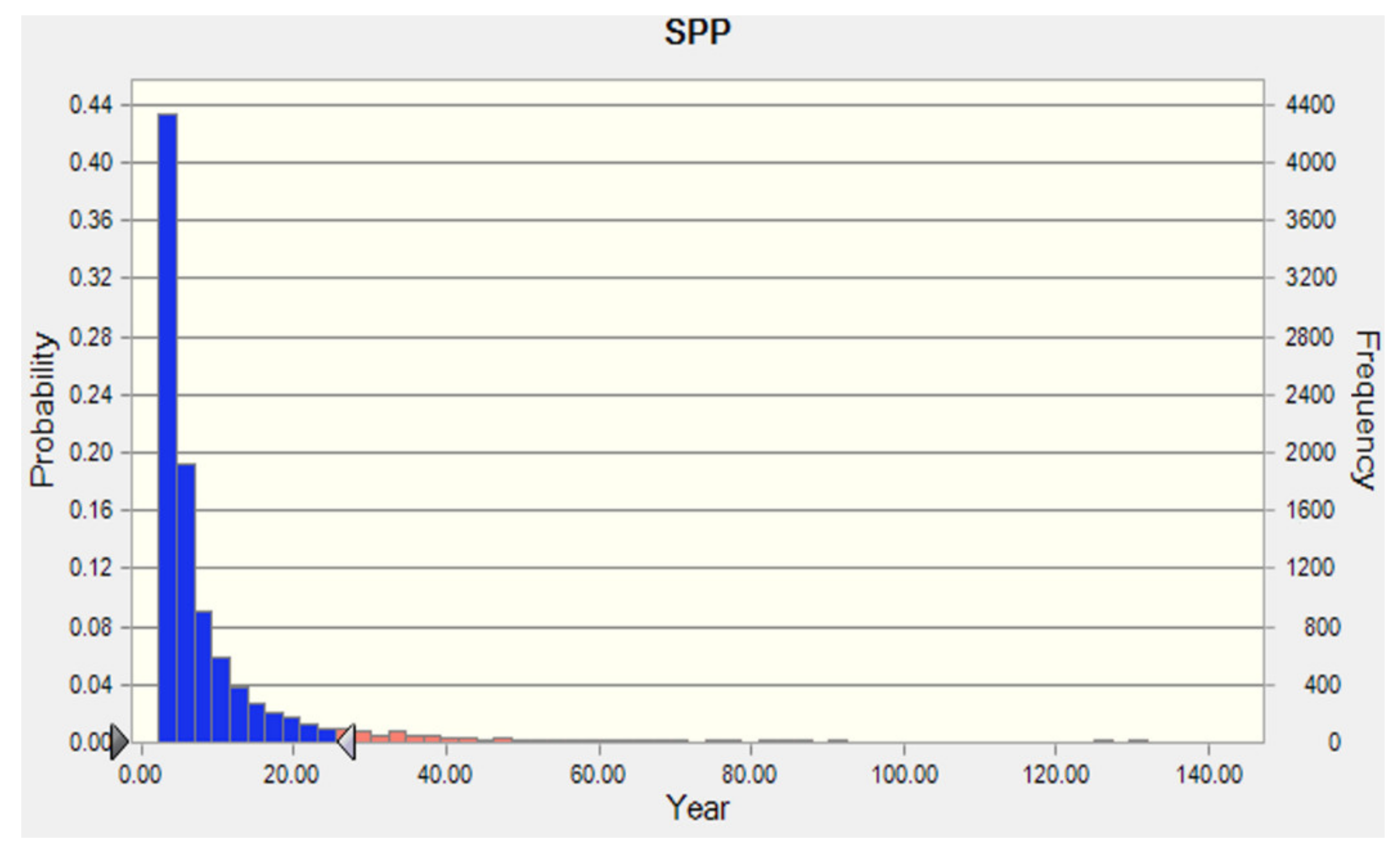1400x855 pixels.
Task: Select the first red bar after the grabber
Action: coord(363,736)
